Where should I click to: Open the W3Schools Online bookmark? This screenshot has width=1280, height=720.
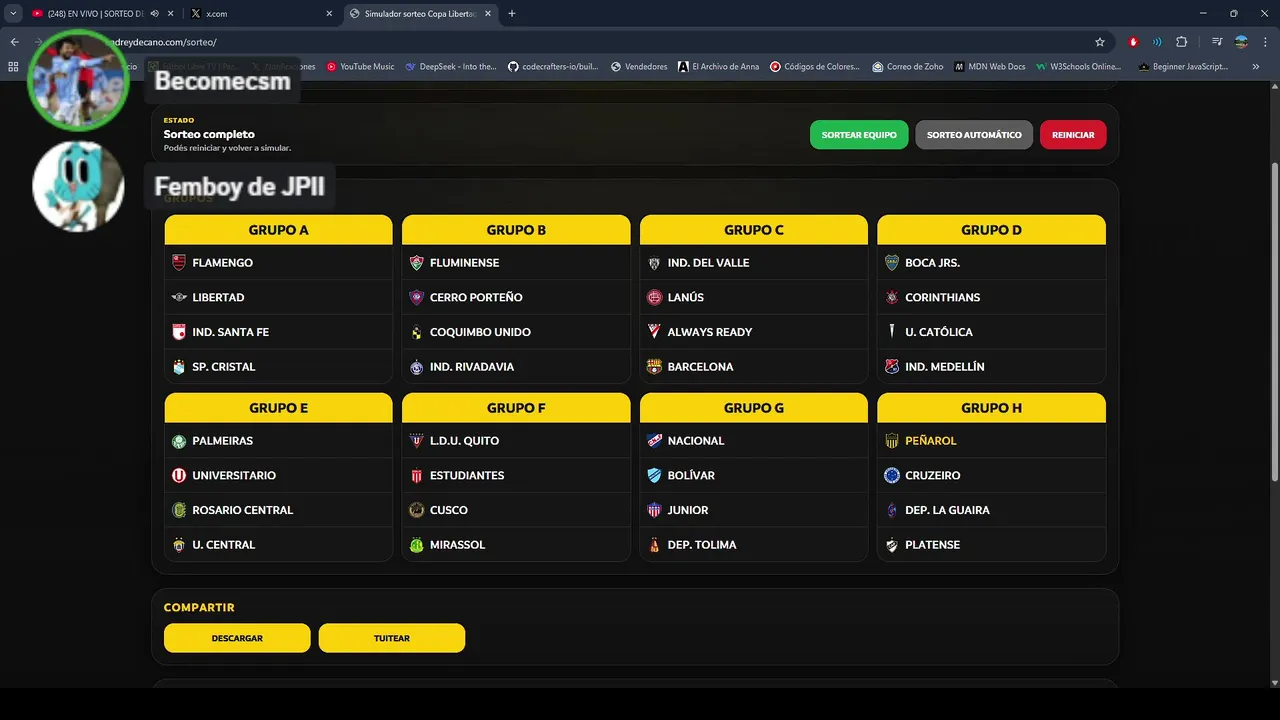click(1078, 67)
